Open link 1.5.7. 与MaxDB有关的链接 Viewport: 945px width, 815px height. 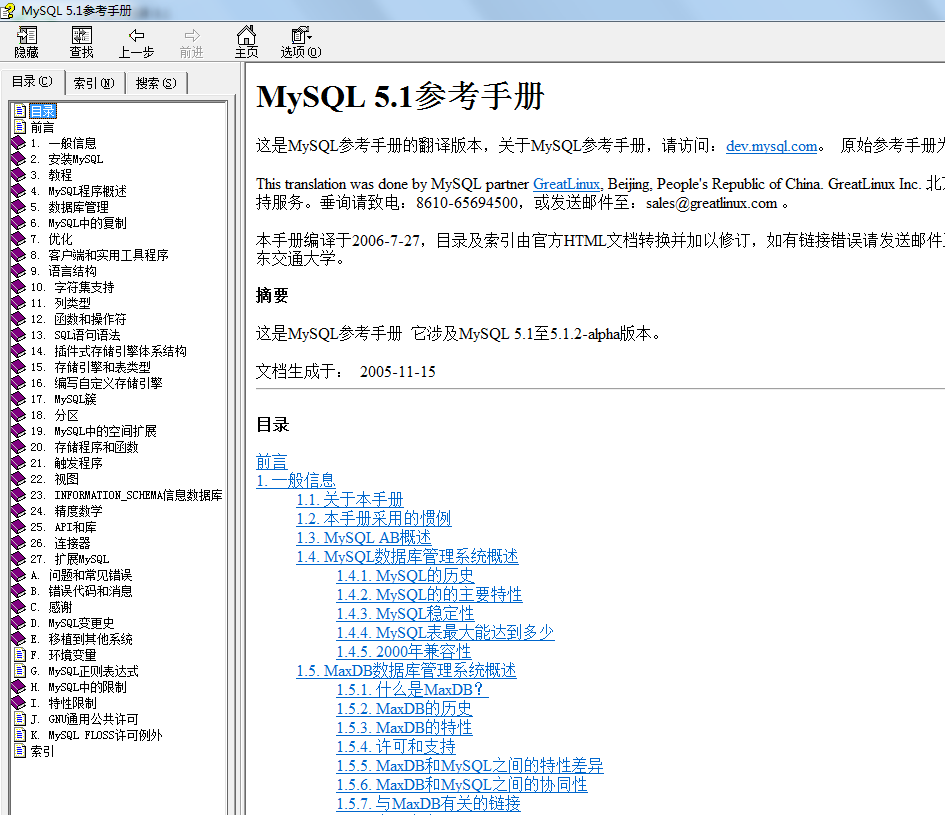pos(429,804)
